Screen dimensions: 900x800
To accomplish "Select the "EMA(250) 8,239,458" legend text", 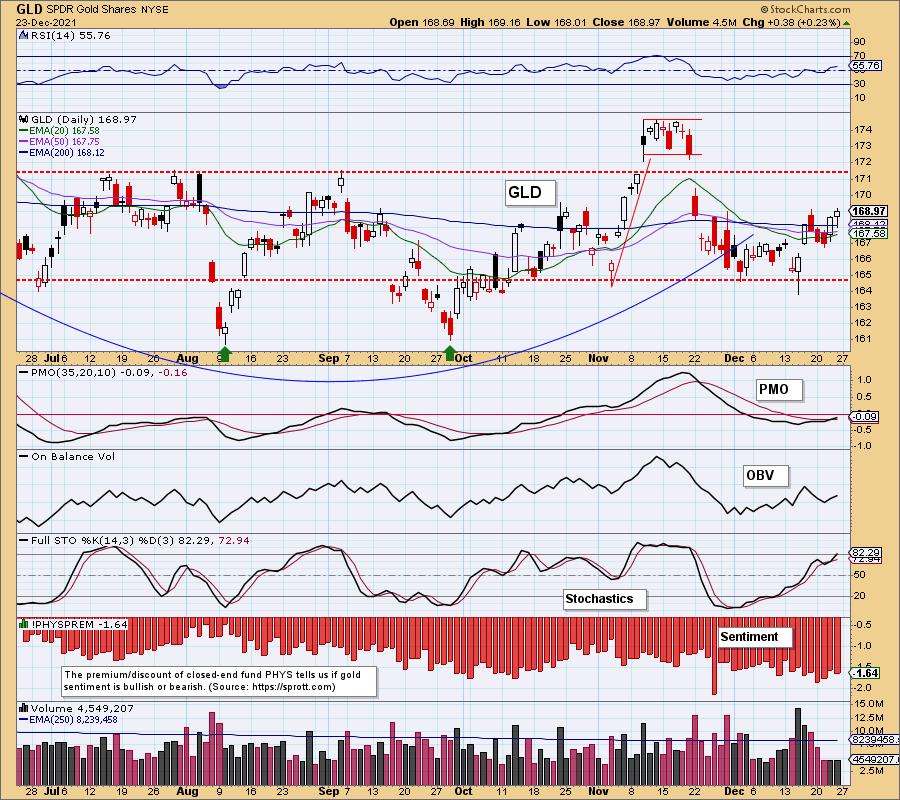I will pos(73,719).
